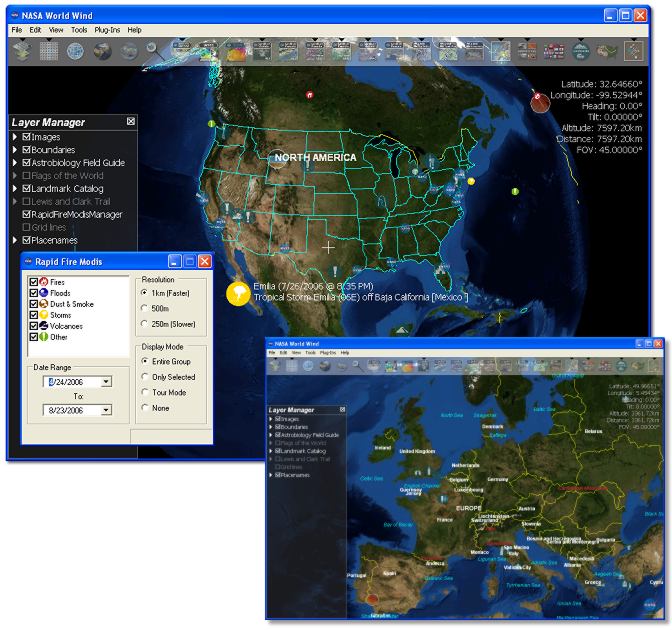The image size is (672, 630).
Task: Uncheck the Images layer checkbox
Action: coord(27,137)
